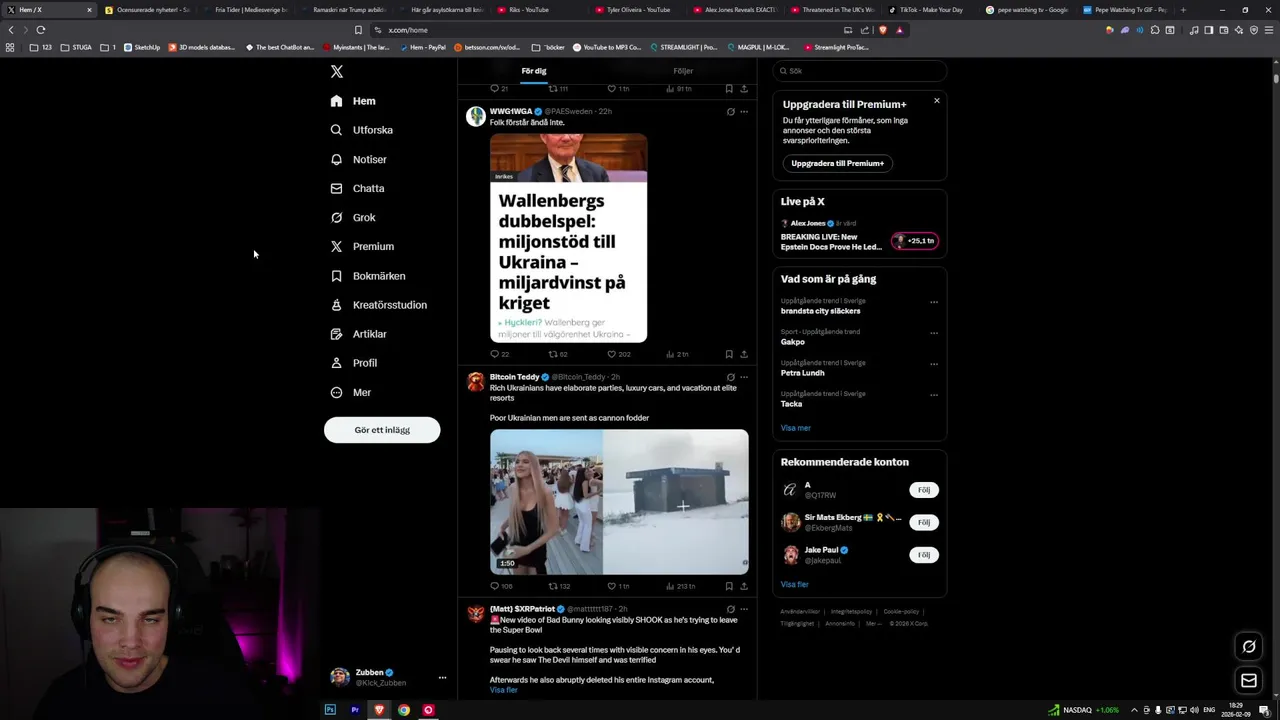1280x720 pixels.
Task: Switch to Följer tab
Action: (683, 71)
